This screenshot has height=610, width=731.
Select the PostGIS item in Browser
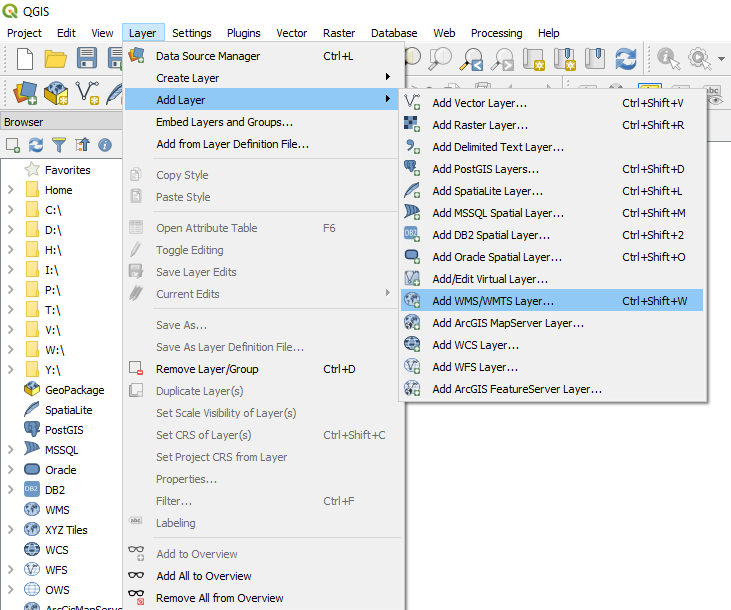63,430
